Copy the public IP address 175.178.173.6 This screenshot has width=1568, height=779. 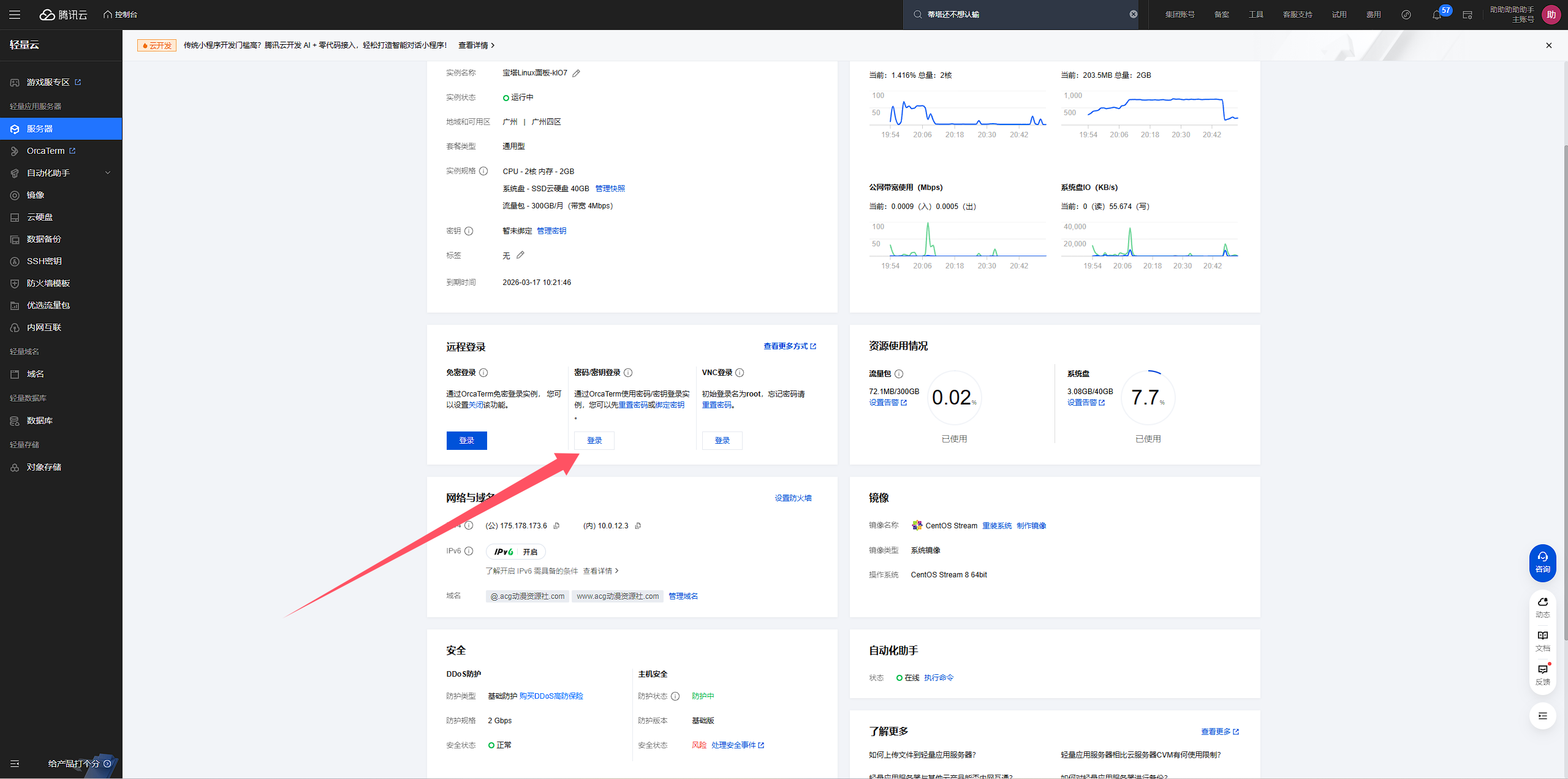click(556, 526)
